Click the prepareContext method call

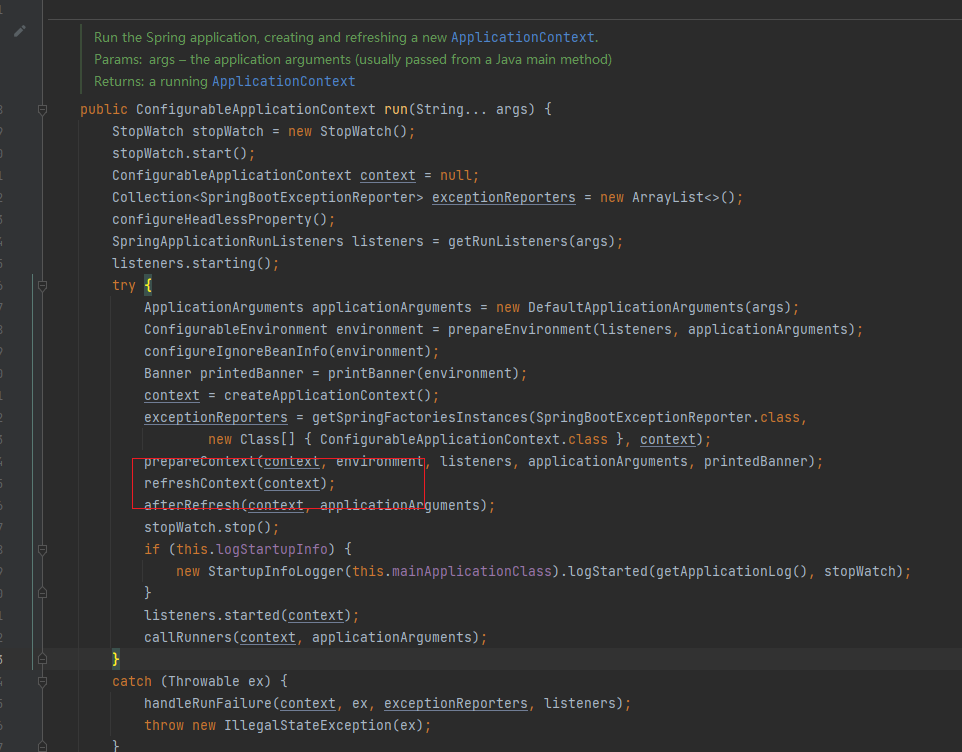(x=190, y=461)
